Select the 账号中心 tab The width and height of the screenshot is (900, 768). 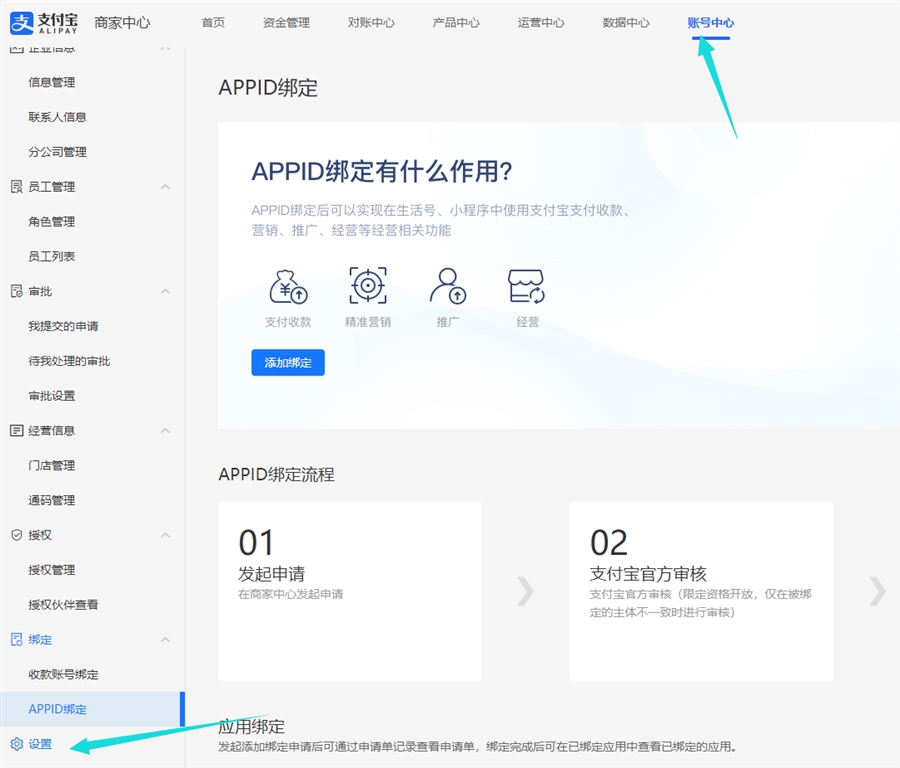tap(711, 22)
